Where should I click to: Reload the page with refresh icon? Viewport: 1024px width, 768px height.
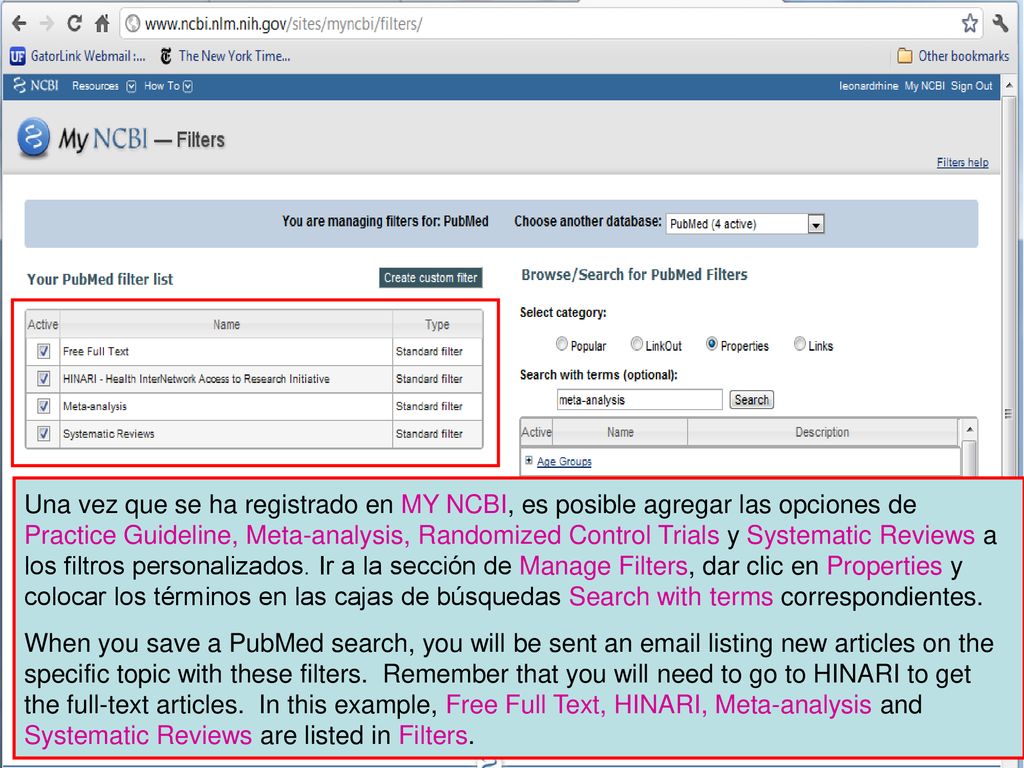[x=74, y=24]
